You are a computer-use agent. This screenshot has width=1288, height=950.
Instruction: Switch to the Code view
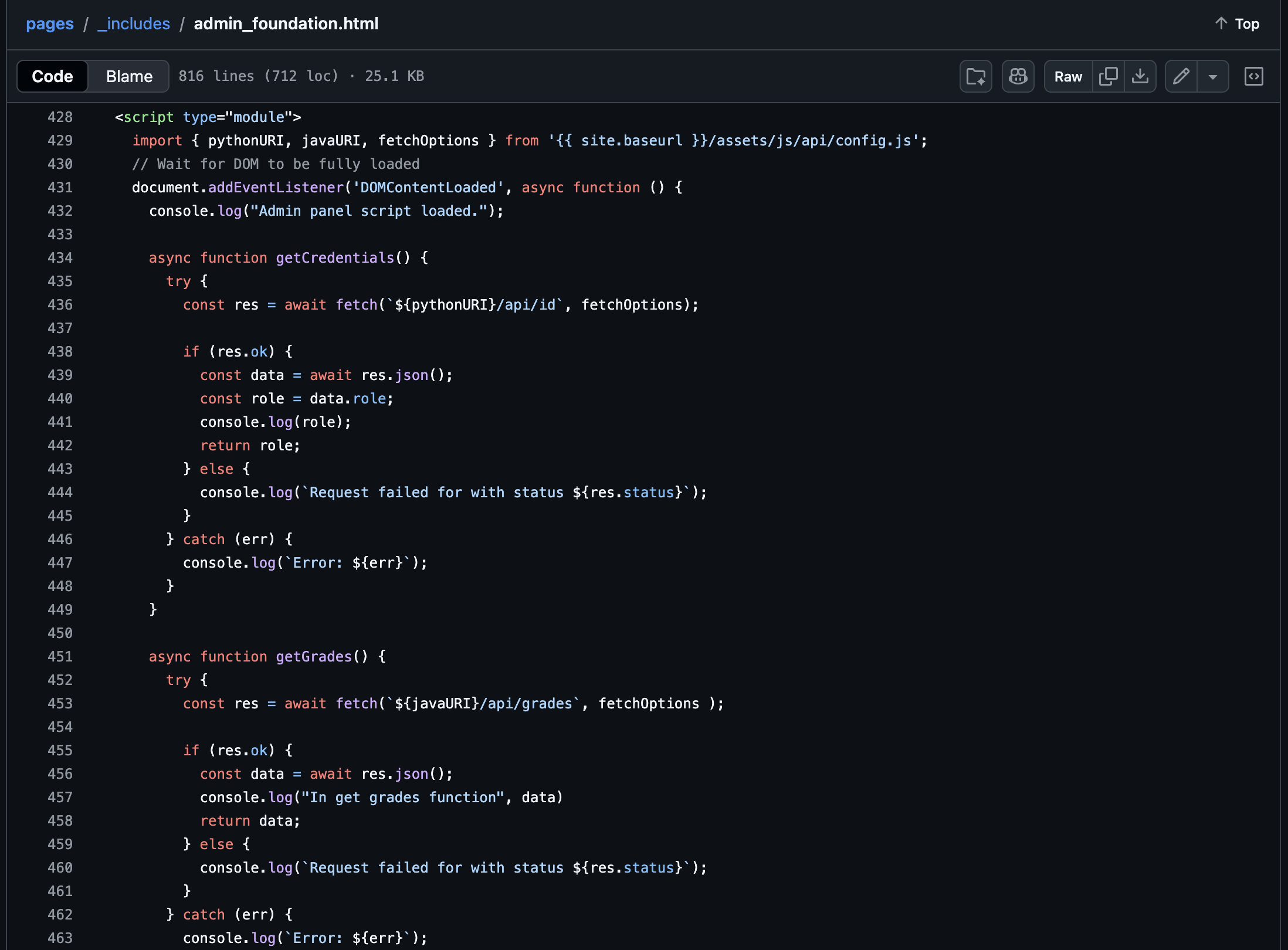click(52, 76)
